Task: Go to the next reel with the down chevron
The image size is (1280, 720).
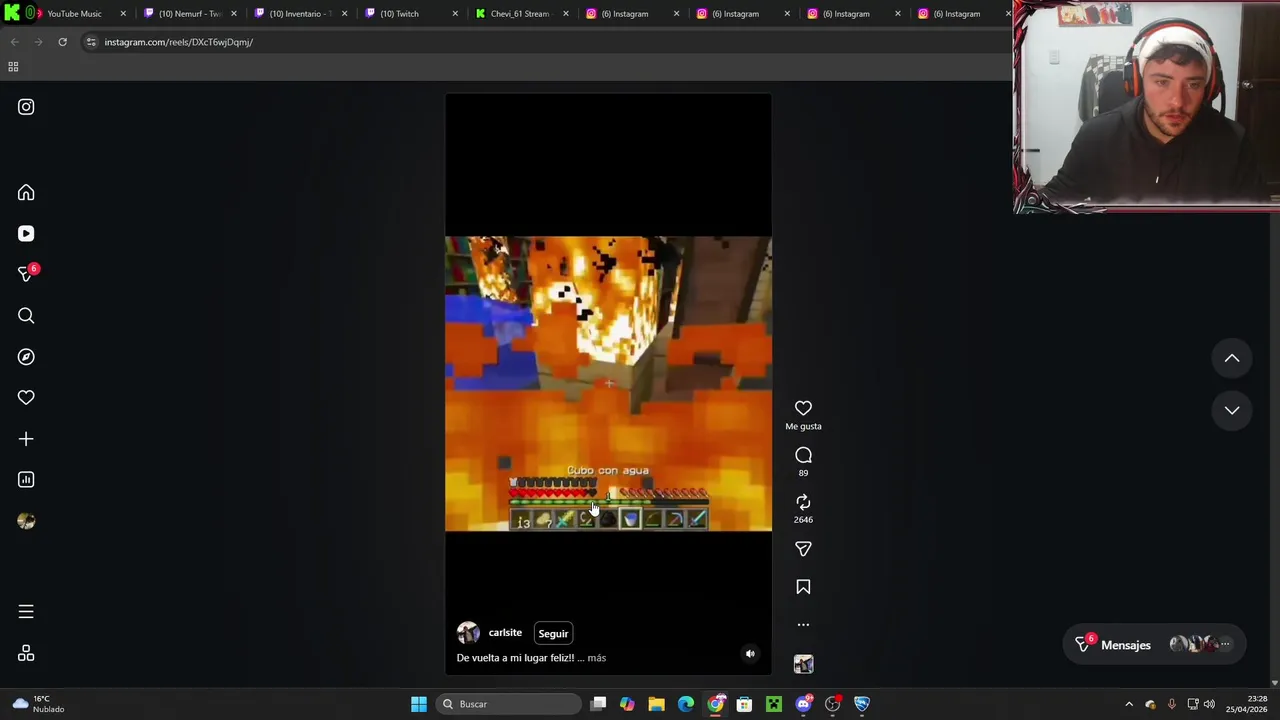Action: pos(1232,410)
